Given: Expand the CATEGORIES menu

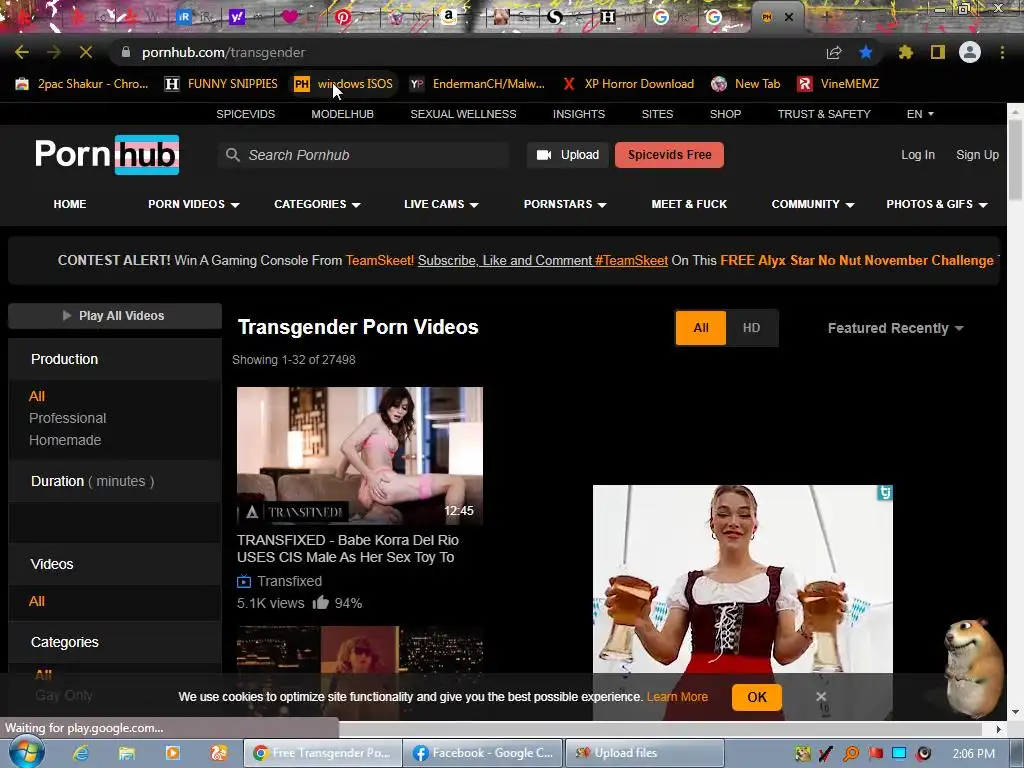Looking at the screenshot, I should tap(317, 204).
